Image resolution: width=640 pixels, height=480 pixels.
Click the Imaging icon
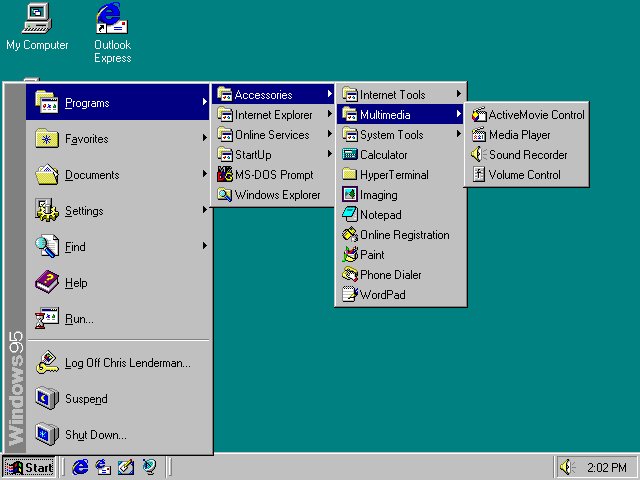pos(350,194)
